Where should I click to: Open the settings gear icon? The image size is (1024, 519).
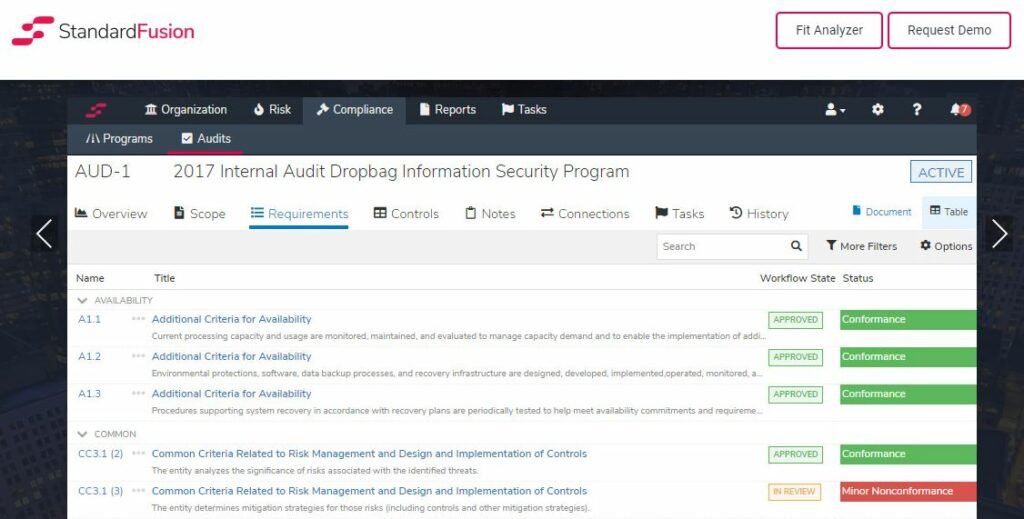(x=878, y=110)
